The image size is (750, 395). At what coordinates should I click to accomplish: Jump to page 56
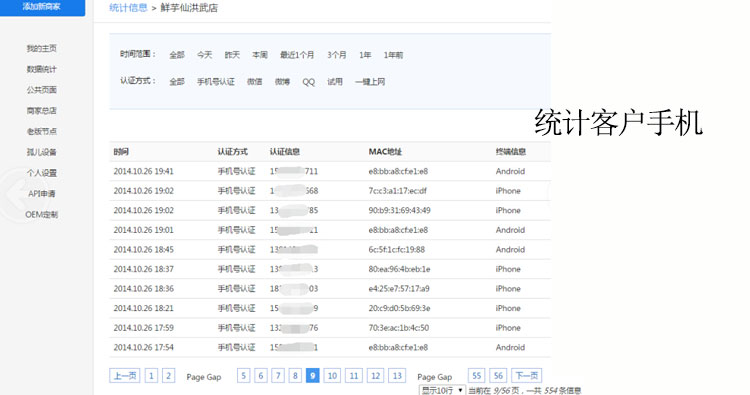[x=498, y=376]
